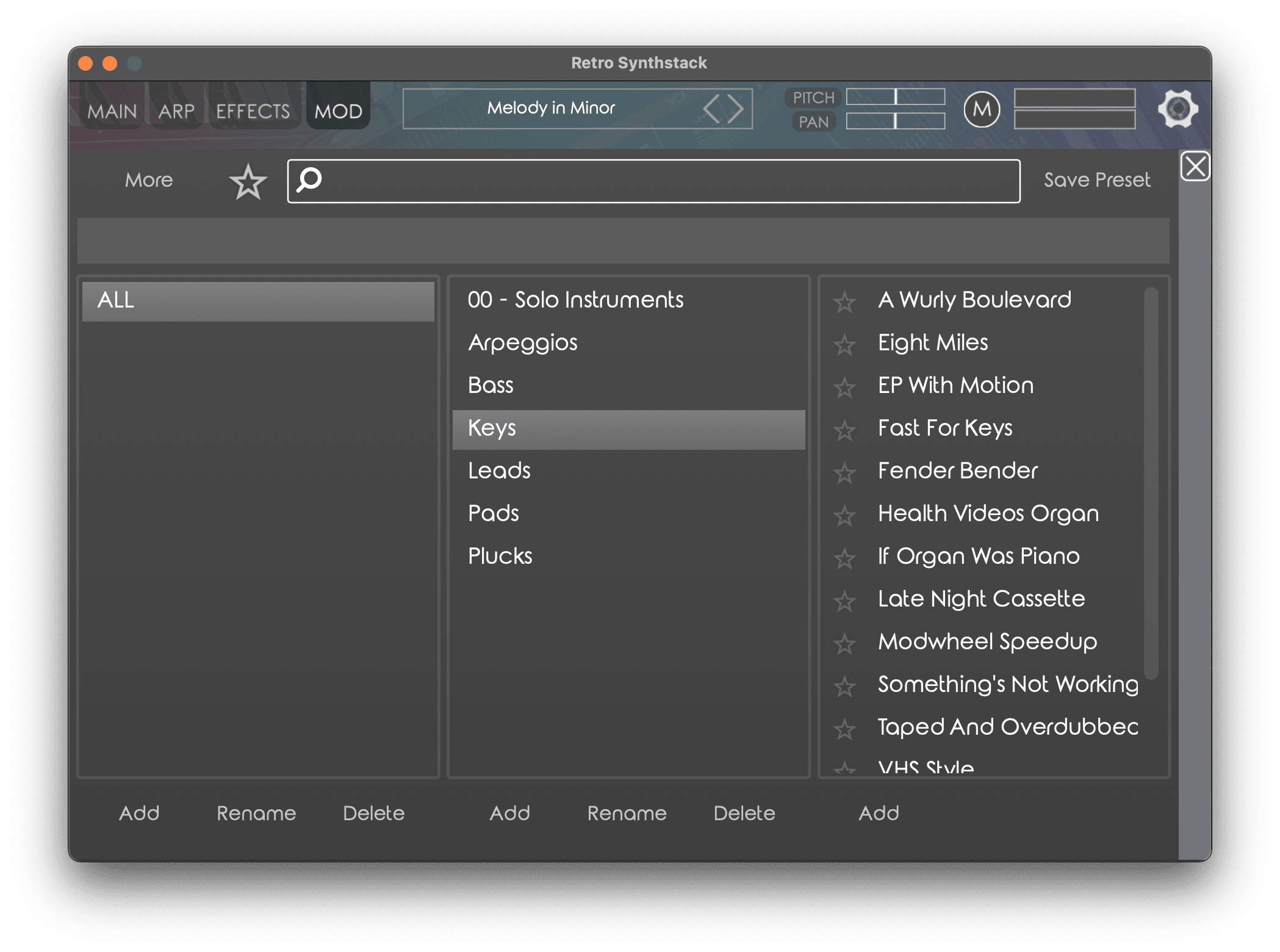Click Rename under the category list
The image size is (1280, 952).
[x=627, y=813]
